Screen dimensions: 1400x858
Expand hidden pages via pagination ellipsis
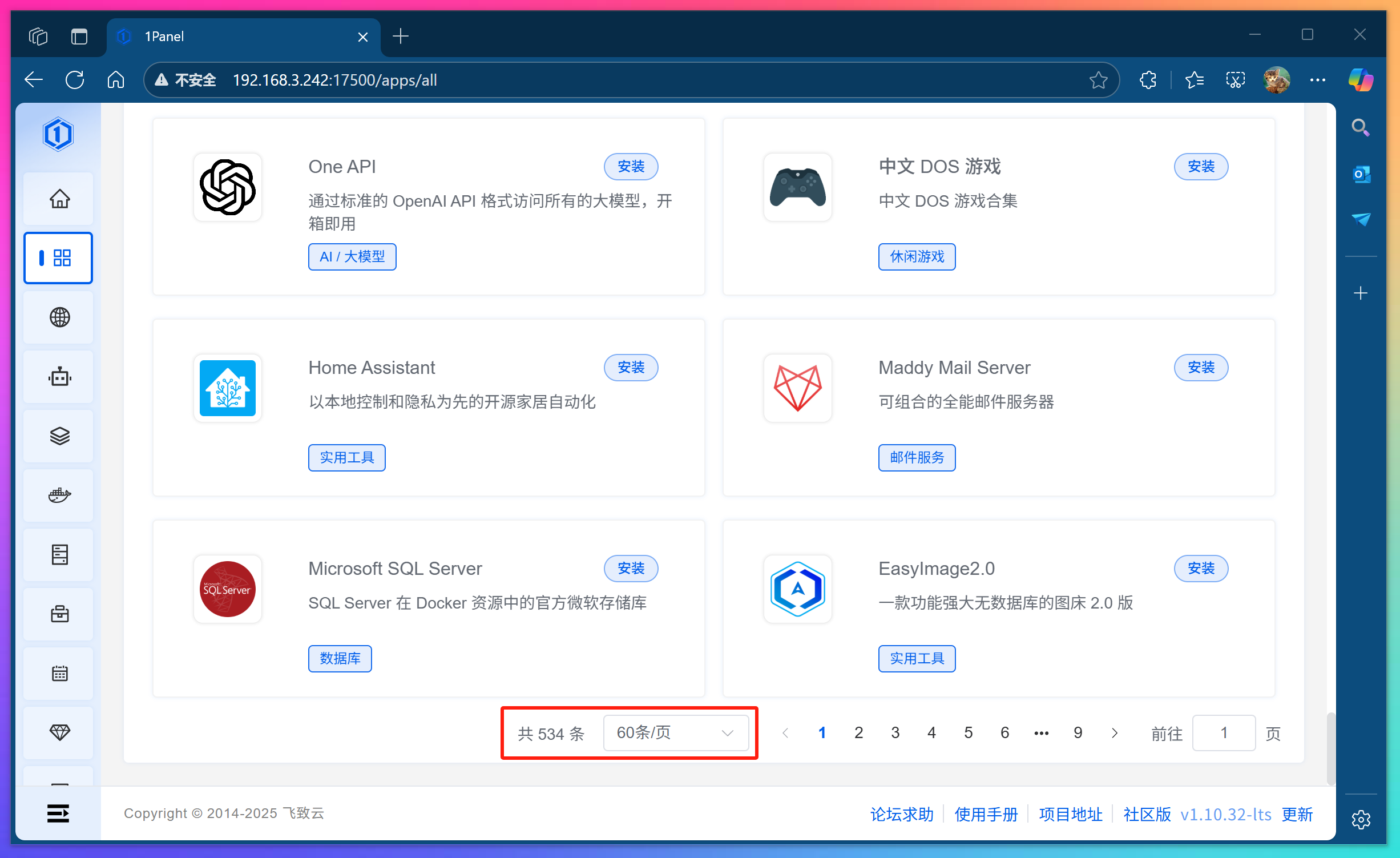point(1041,732)
